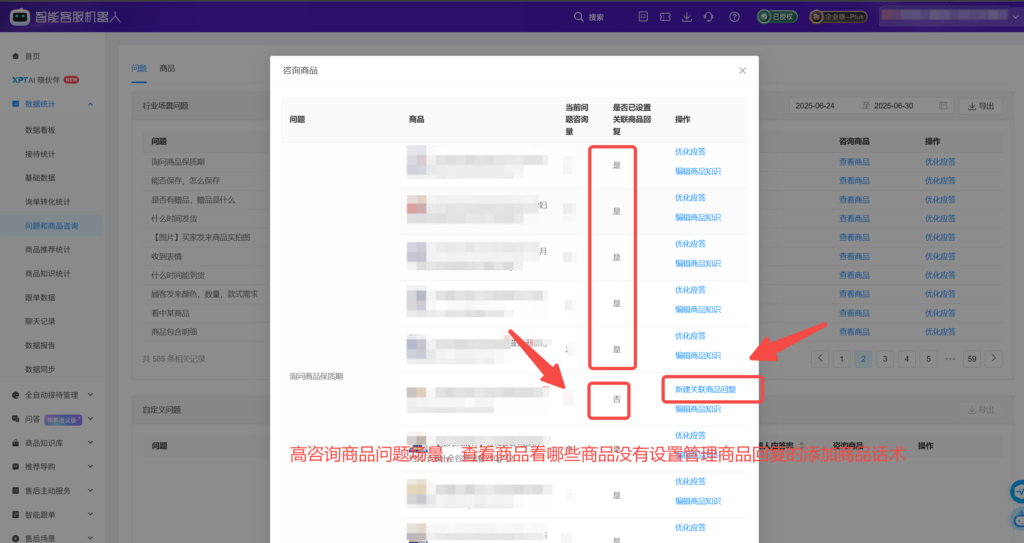Click the customer service headset icon
1024x543 pixels.
(x=708, y=17)
